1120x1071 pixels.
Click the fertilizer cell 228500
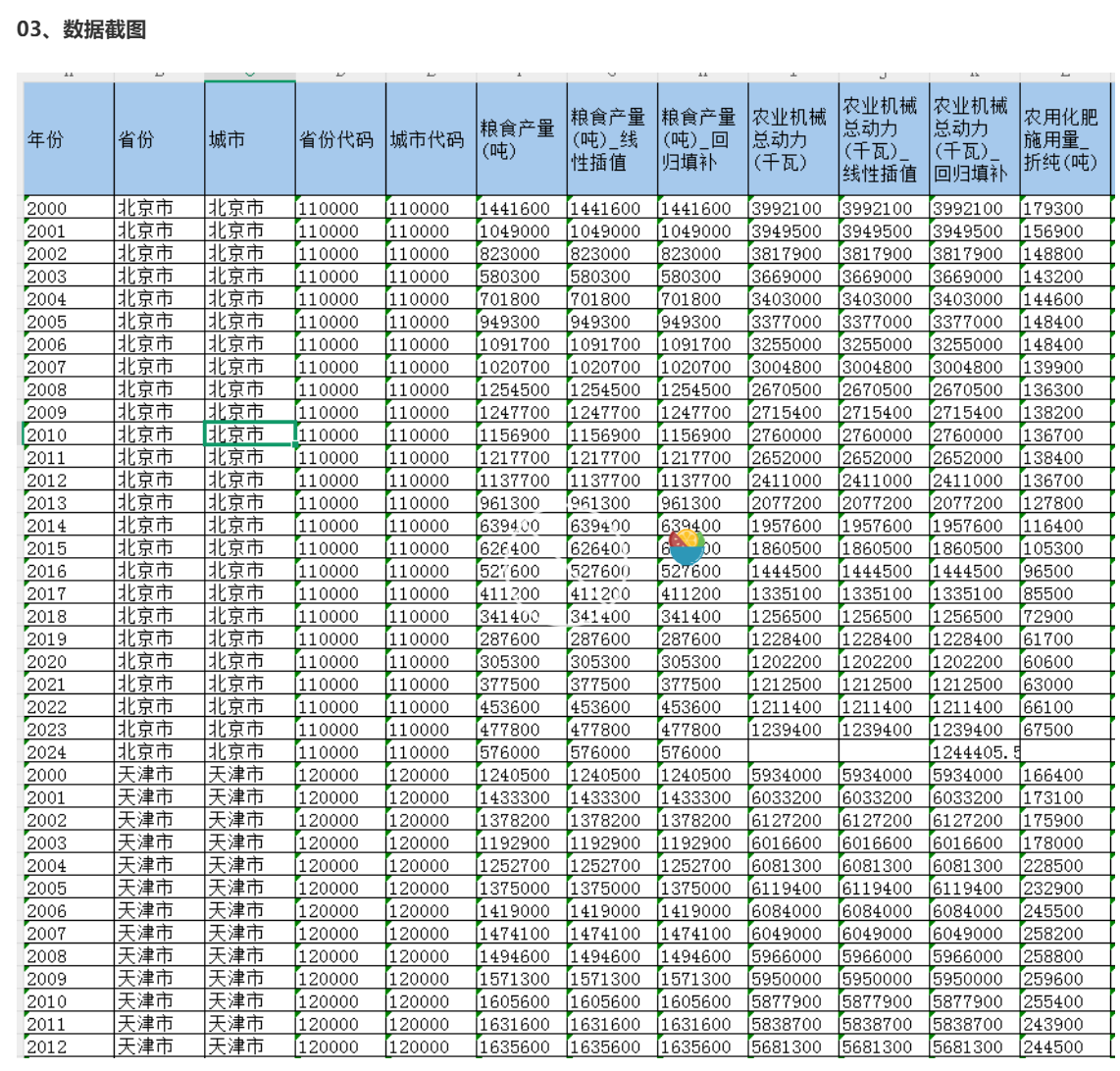click(1066, 865)
